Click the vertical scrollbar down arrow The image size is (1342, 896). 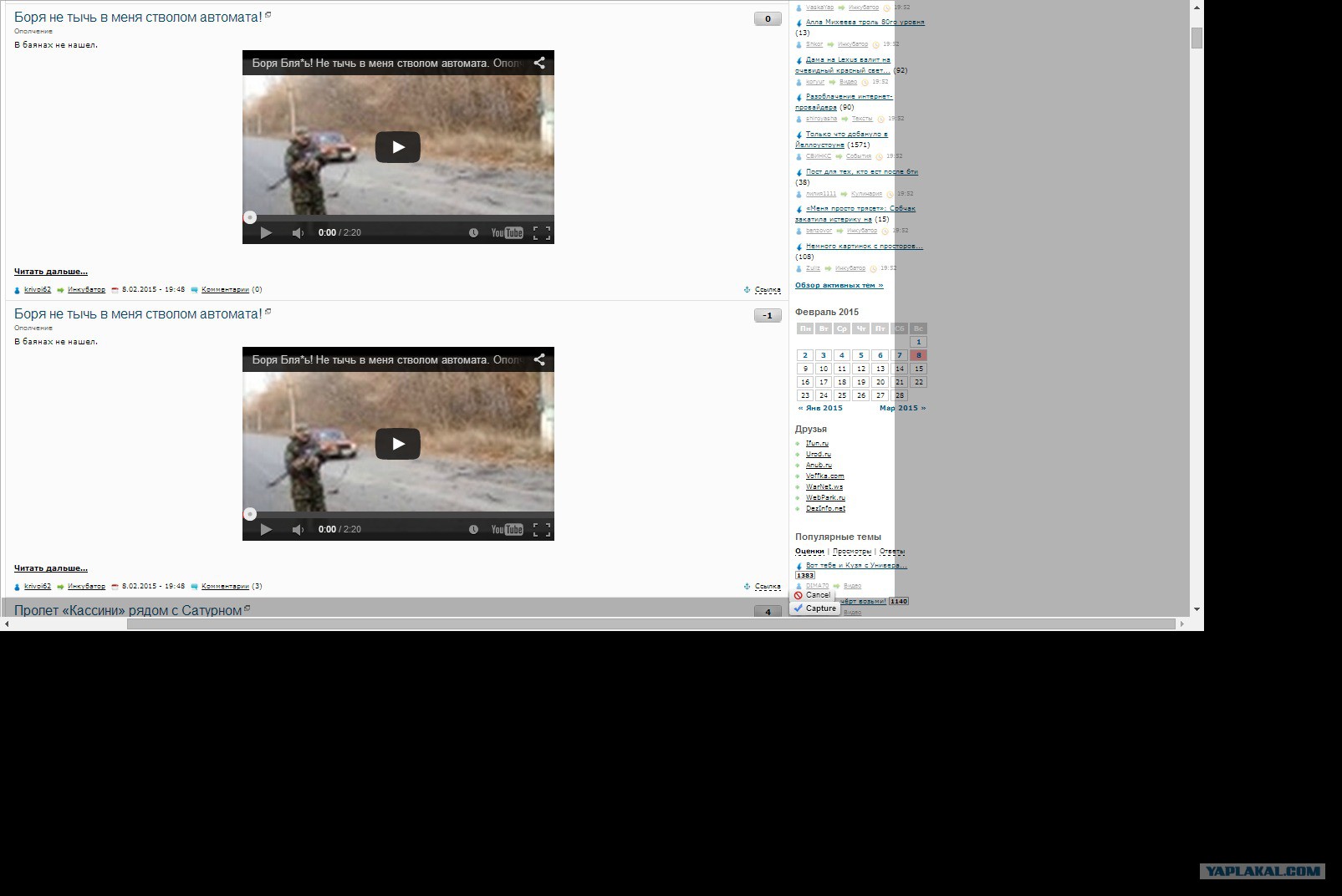click(1197, 609)
